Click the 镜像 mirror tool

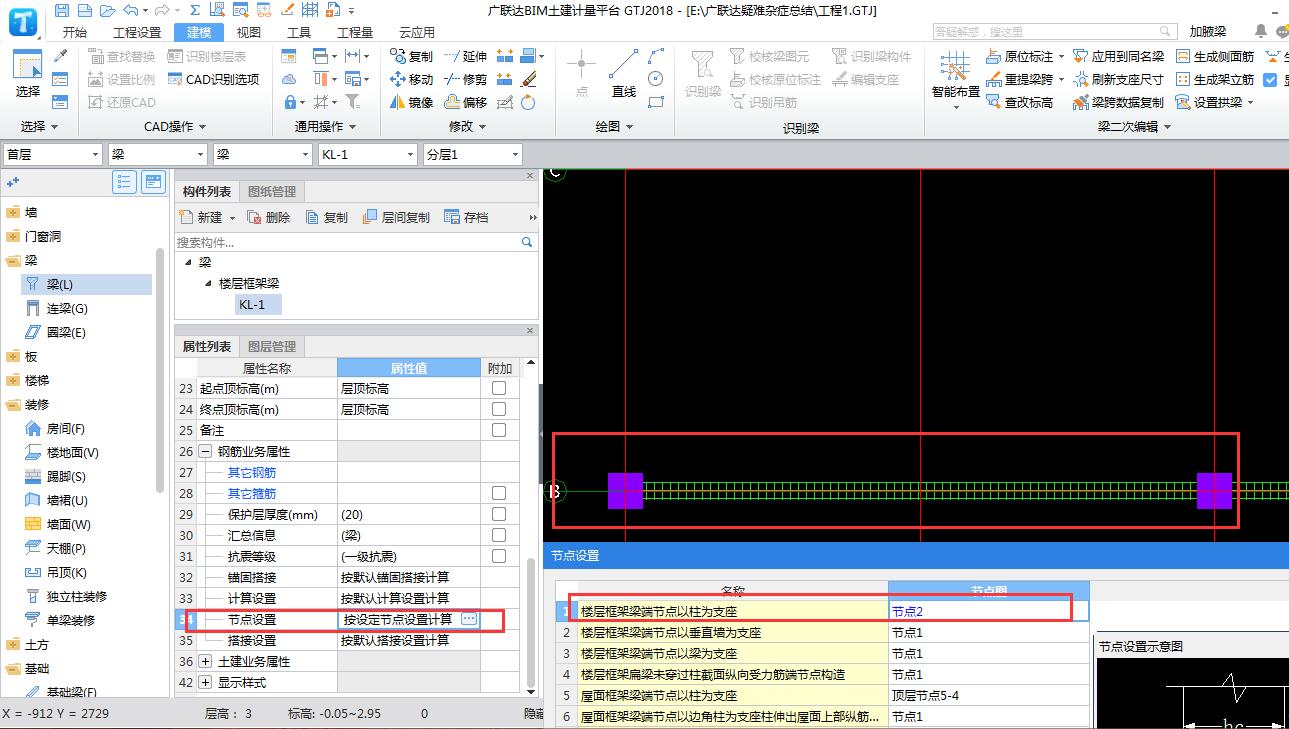tap(412, 102)
